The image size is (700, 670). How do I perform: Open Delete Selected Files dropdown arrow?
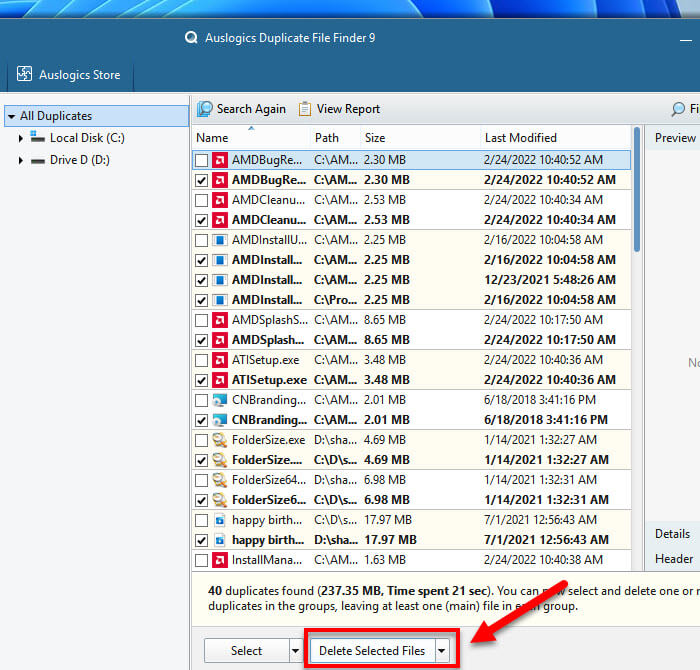442,650
